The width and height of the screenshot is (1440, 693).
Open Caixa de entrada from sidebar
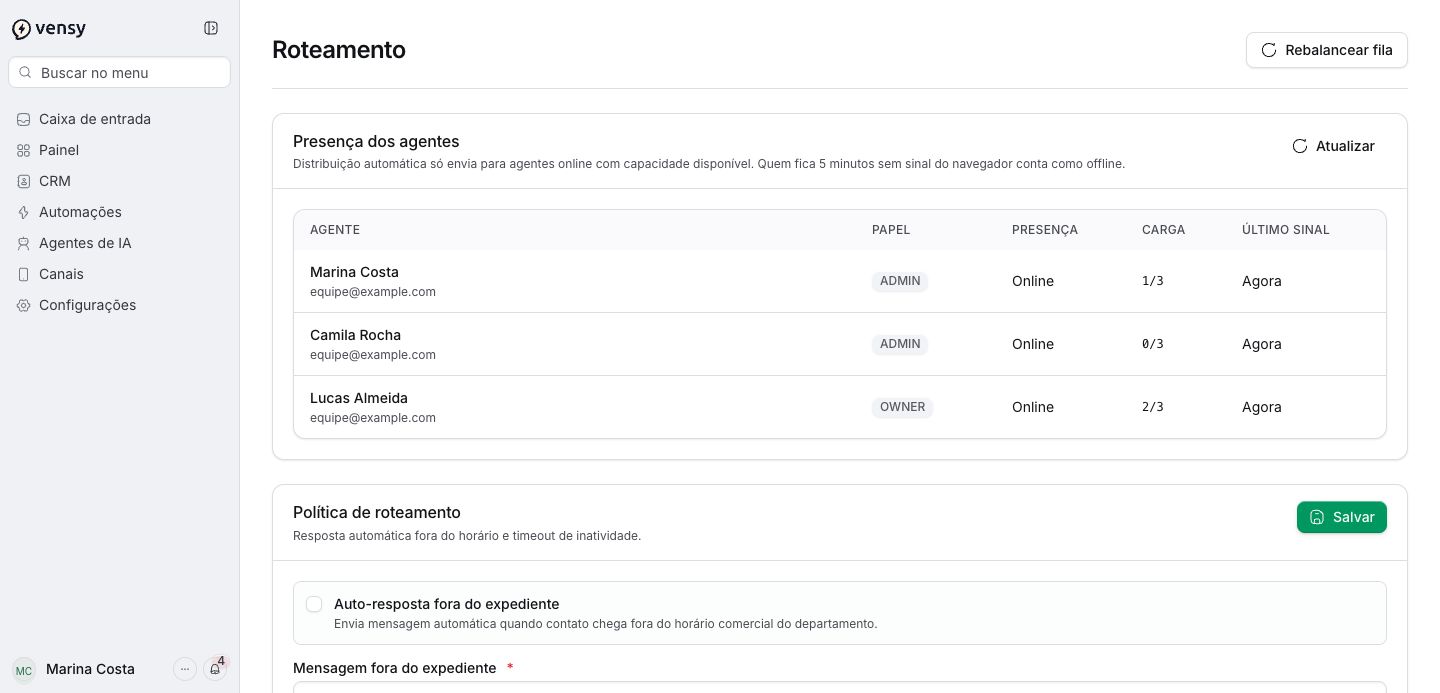coord(120,119)
